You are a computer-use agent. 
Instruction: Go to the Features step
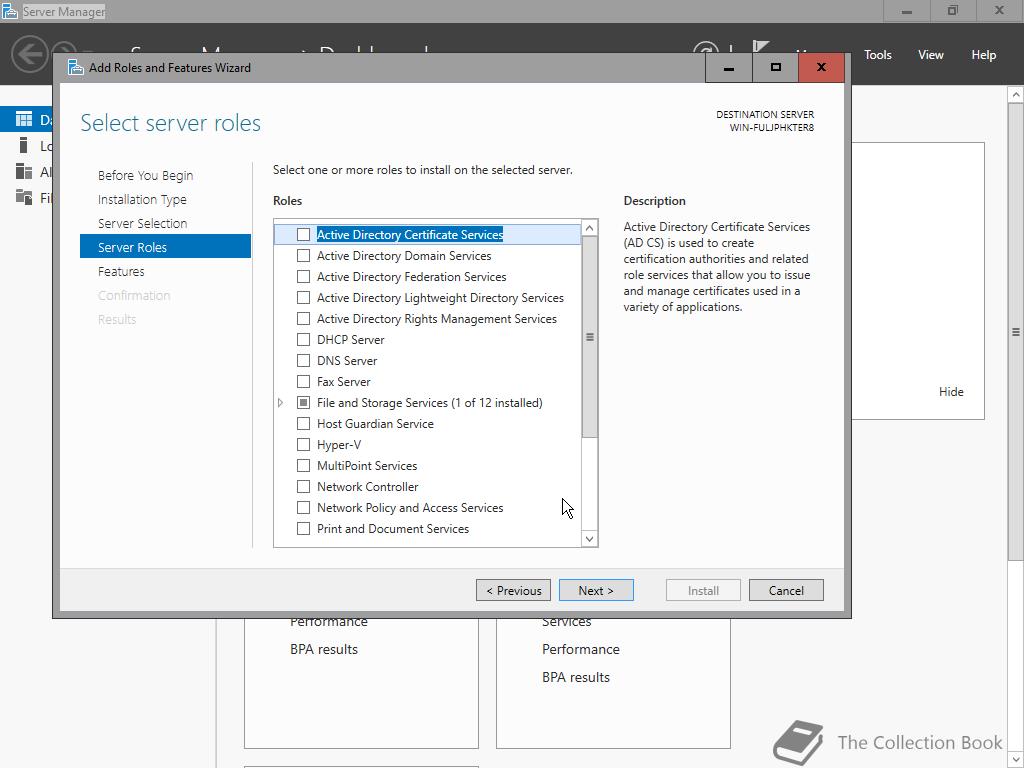[x=121, y=271]
